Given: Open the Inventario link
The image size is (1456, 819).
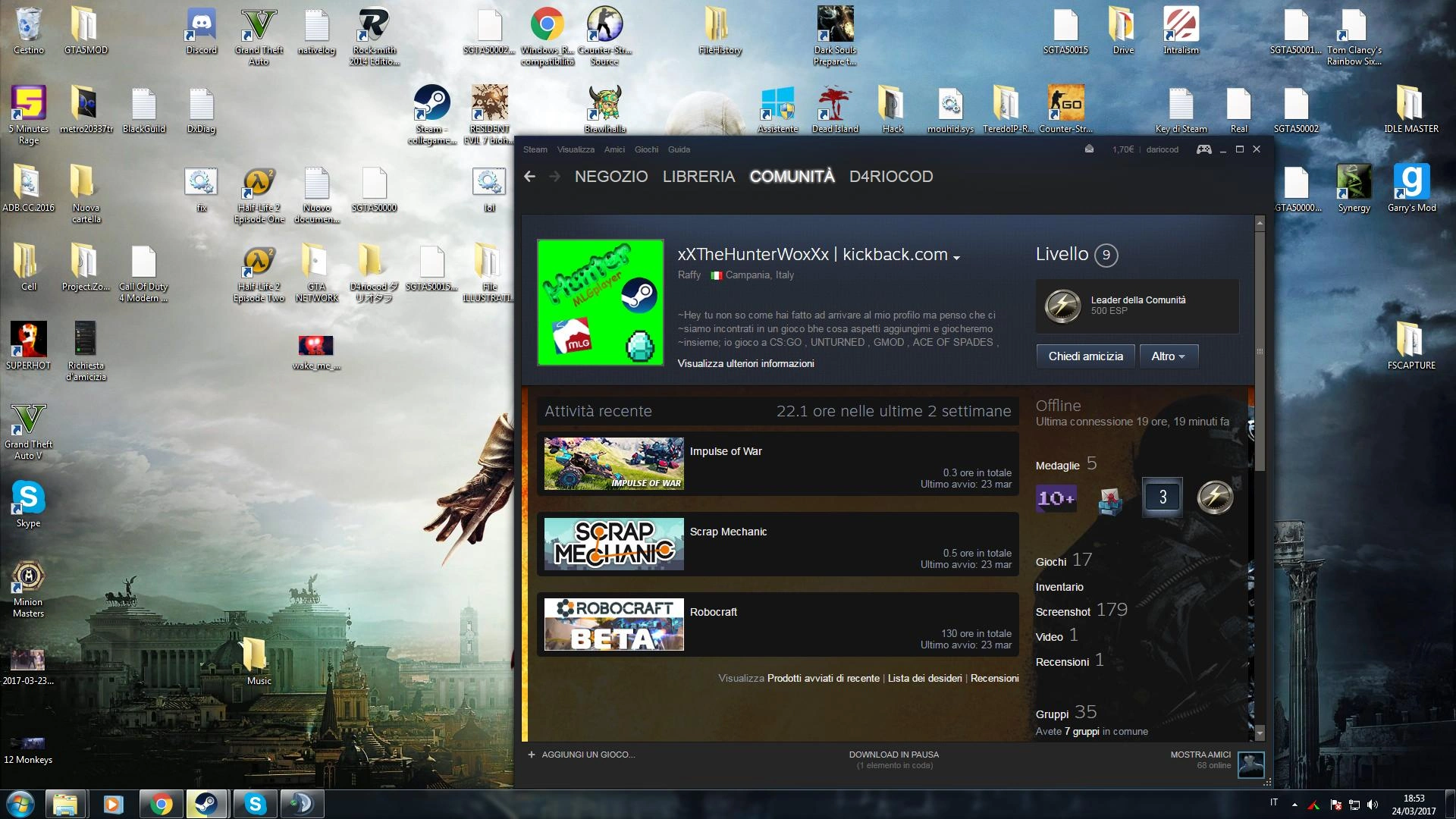Looking at the screenshot, I should click(1059, 587).
